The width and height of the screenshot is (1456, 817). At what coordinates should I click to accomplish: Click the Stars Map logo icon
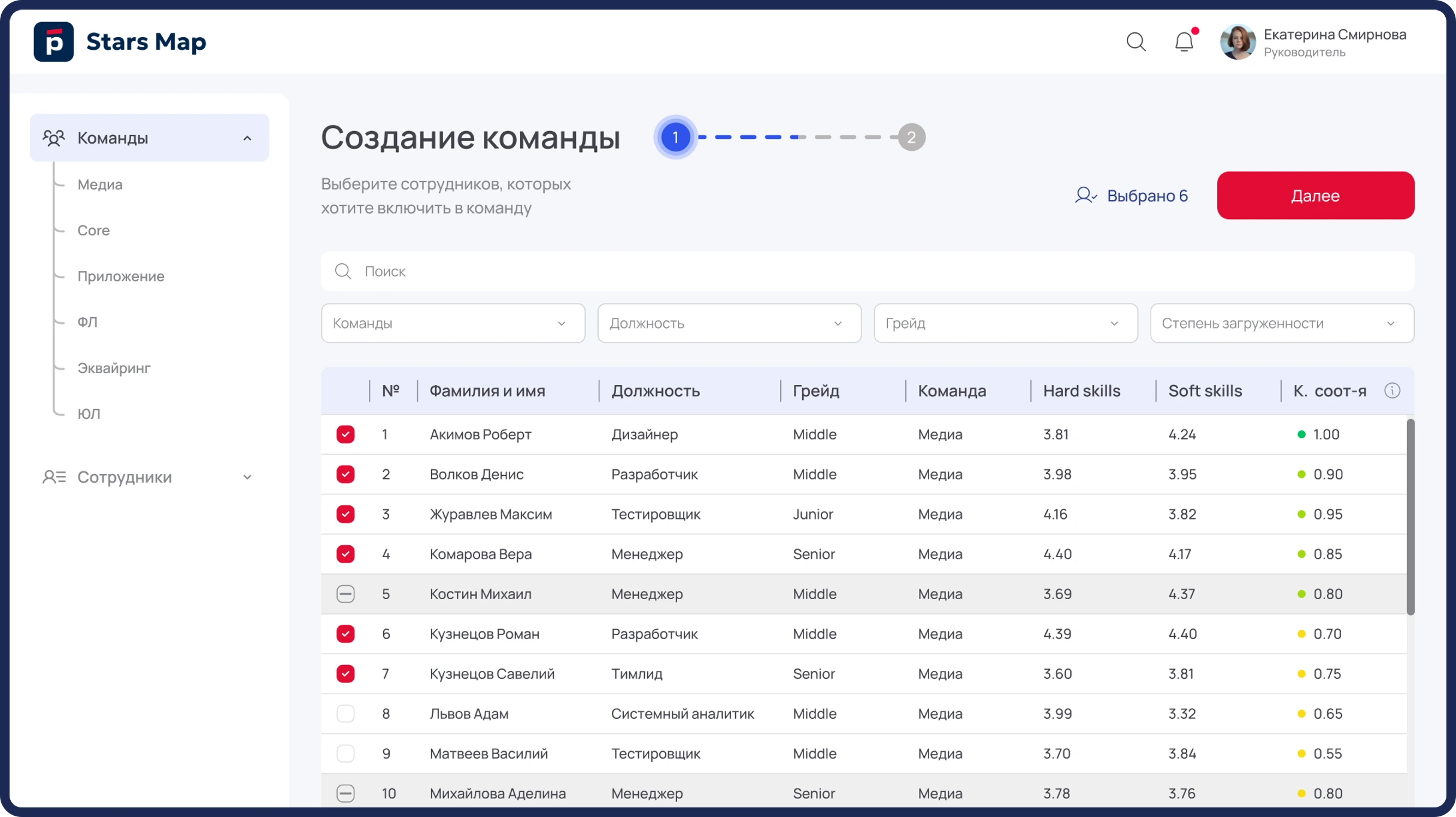(x=53, y=42)
